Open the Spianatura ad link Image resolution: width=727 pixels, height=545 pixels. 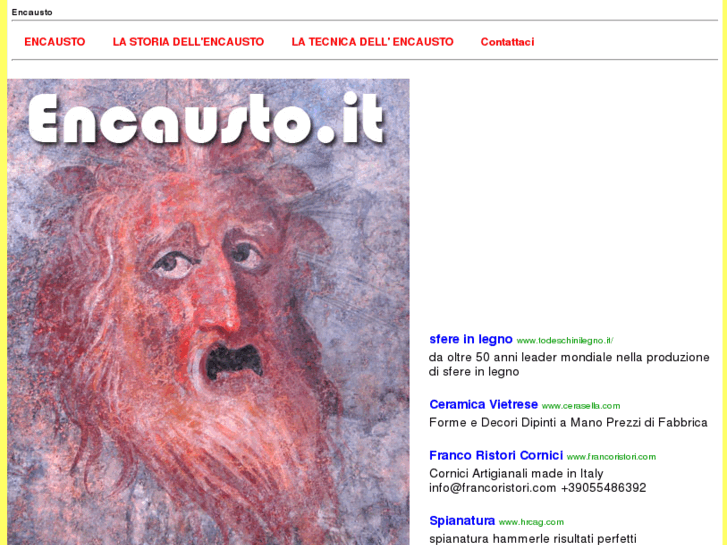(462, 521)
